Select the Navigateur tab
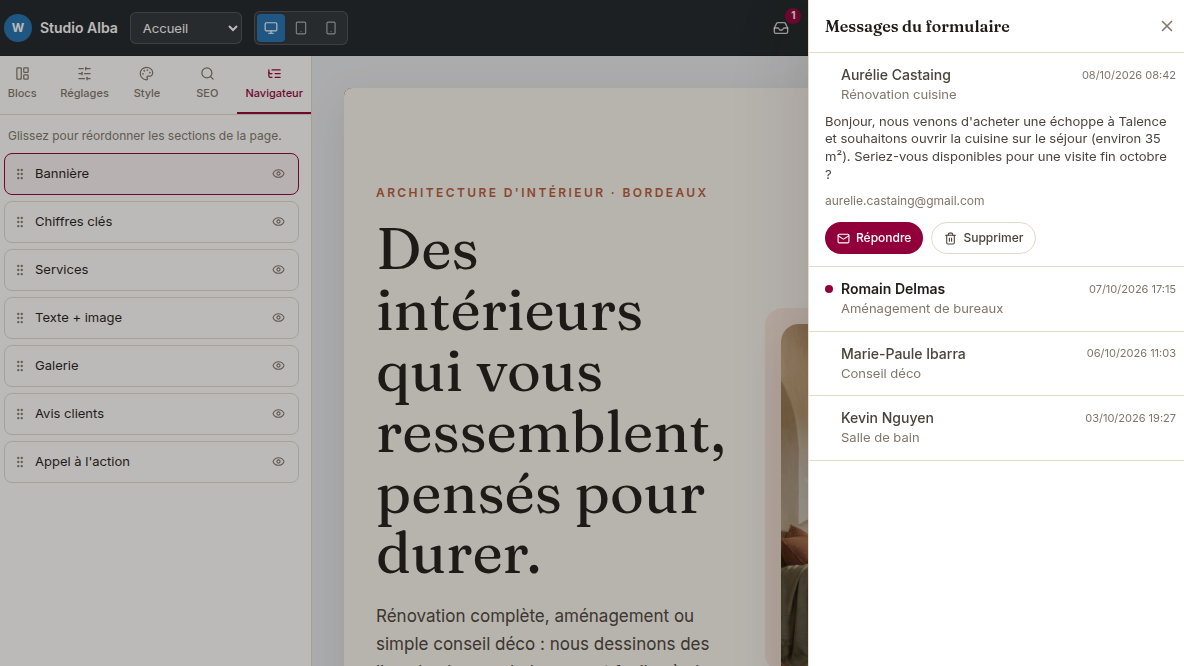 [274, 84]
